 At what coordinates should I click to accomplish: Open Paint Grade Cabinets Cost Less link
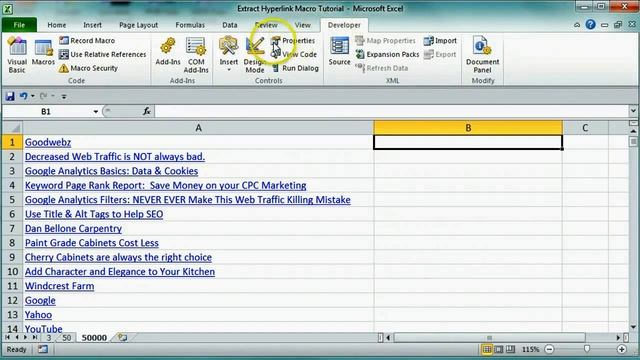92,243
